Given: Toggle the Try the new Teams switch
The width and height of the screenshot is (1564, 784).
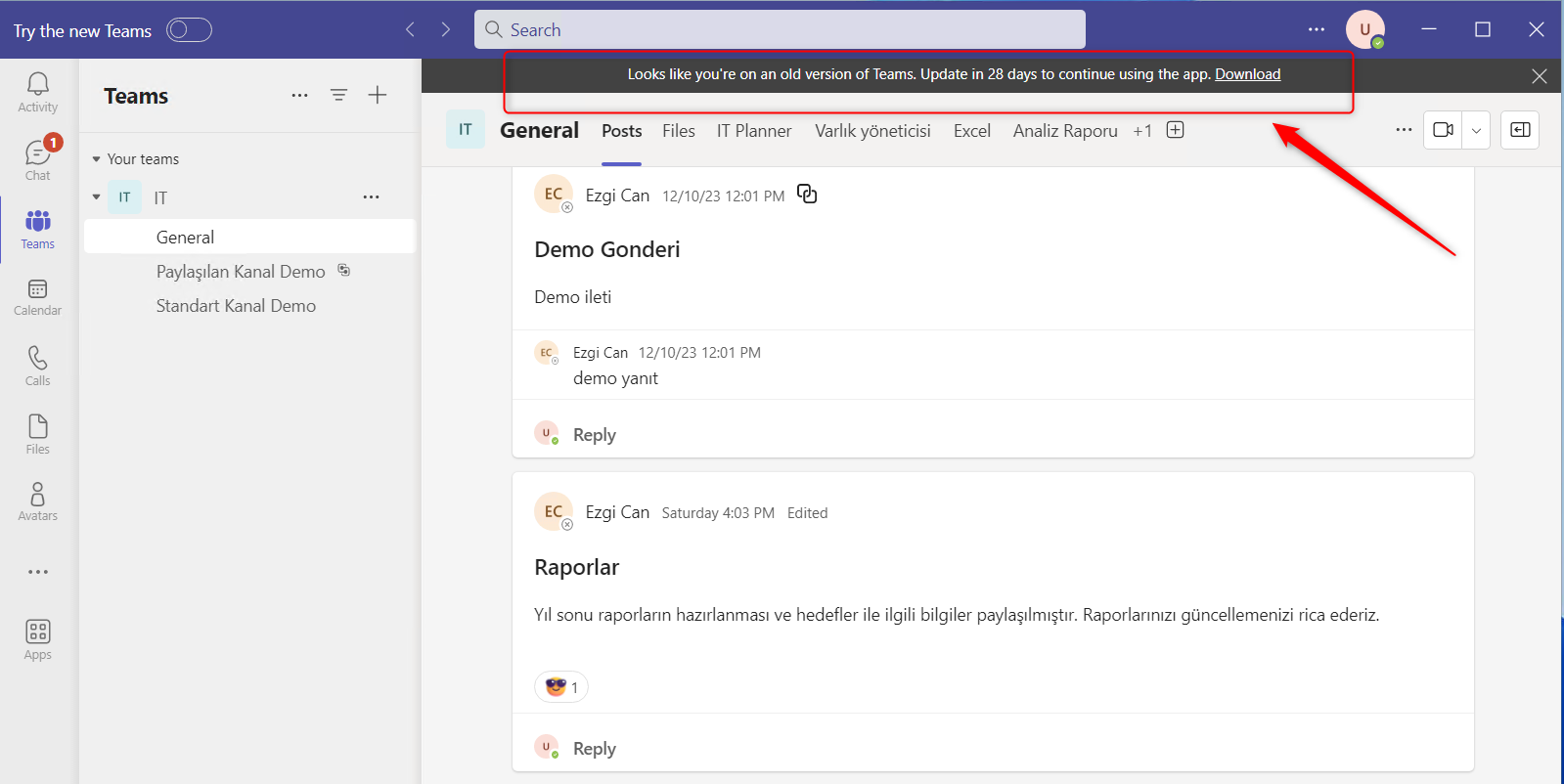Looking at the screenshot, I should pos(189,30).
